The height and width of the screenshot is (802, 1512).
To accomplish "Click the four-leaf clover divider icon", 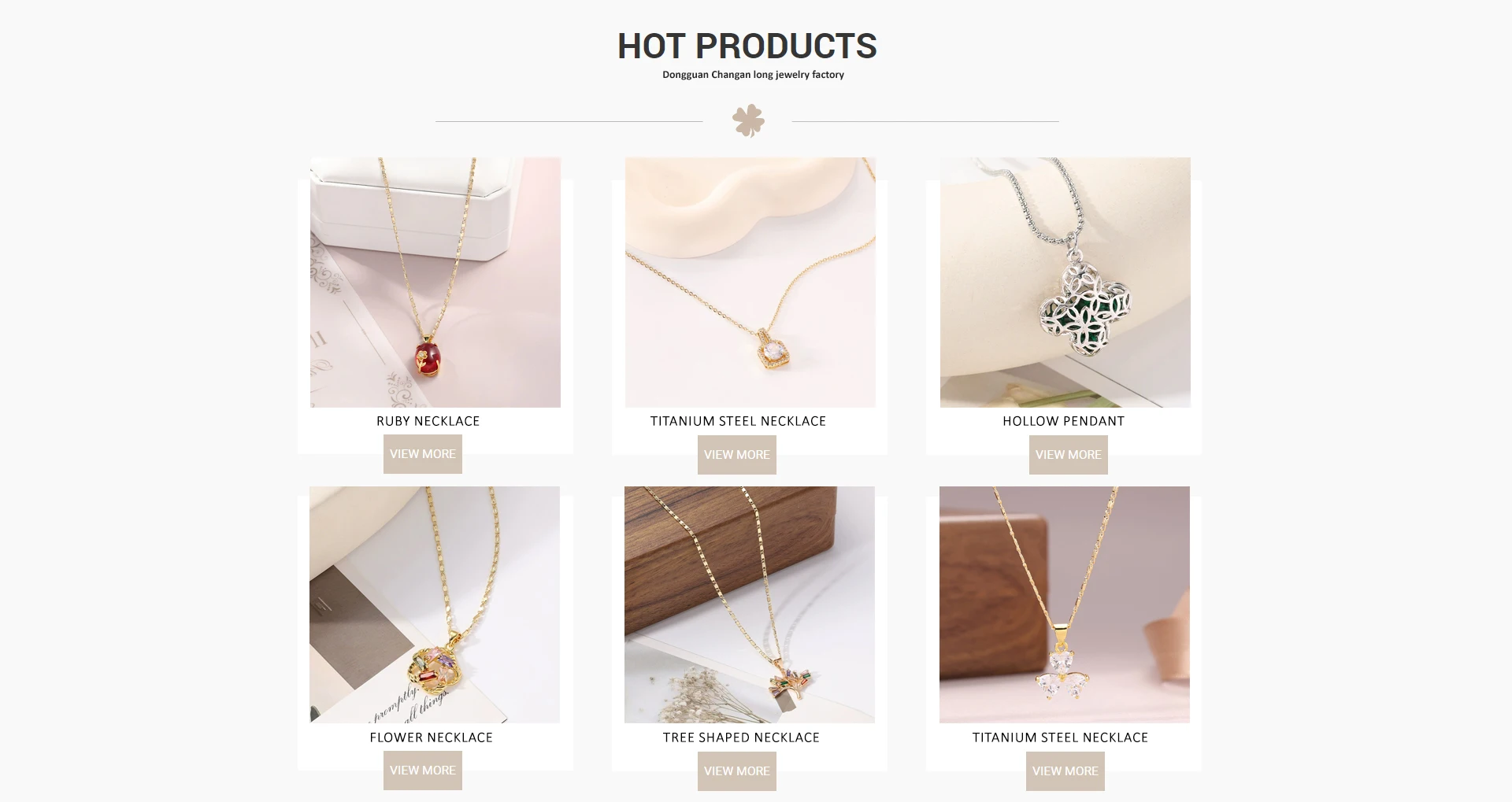I will coord(748,120).
